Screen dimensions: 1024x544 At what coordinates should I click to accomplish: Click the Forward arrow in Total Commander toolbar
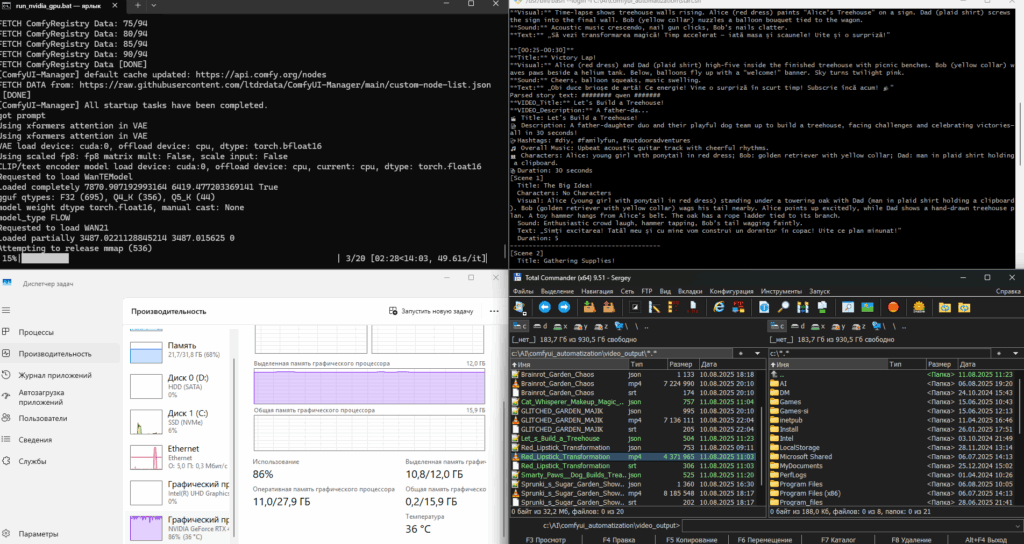point(564,306)
